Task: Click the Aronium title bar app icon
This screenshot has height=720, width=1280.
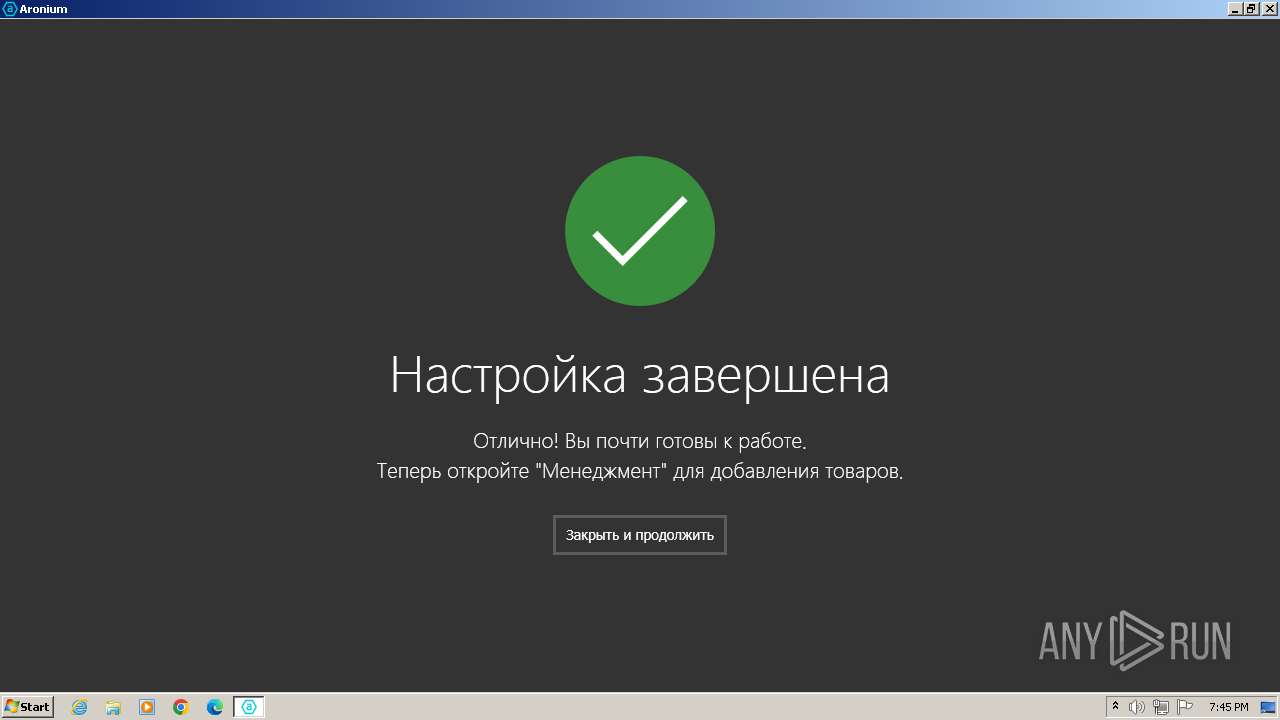Action: tap(10, 8)
